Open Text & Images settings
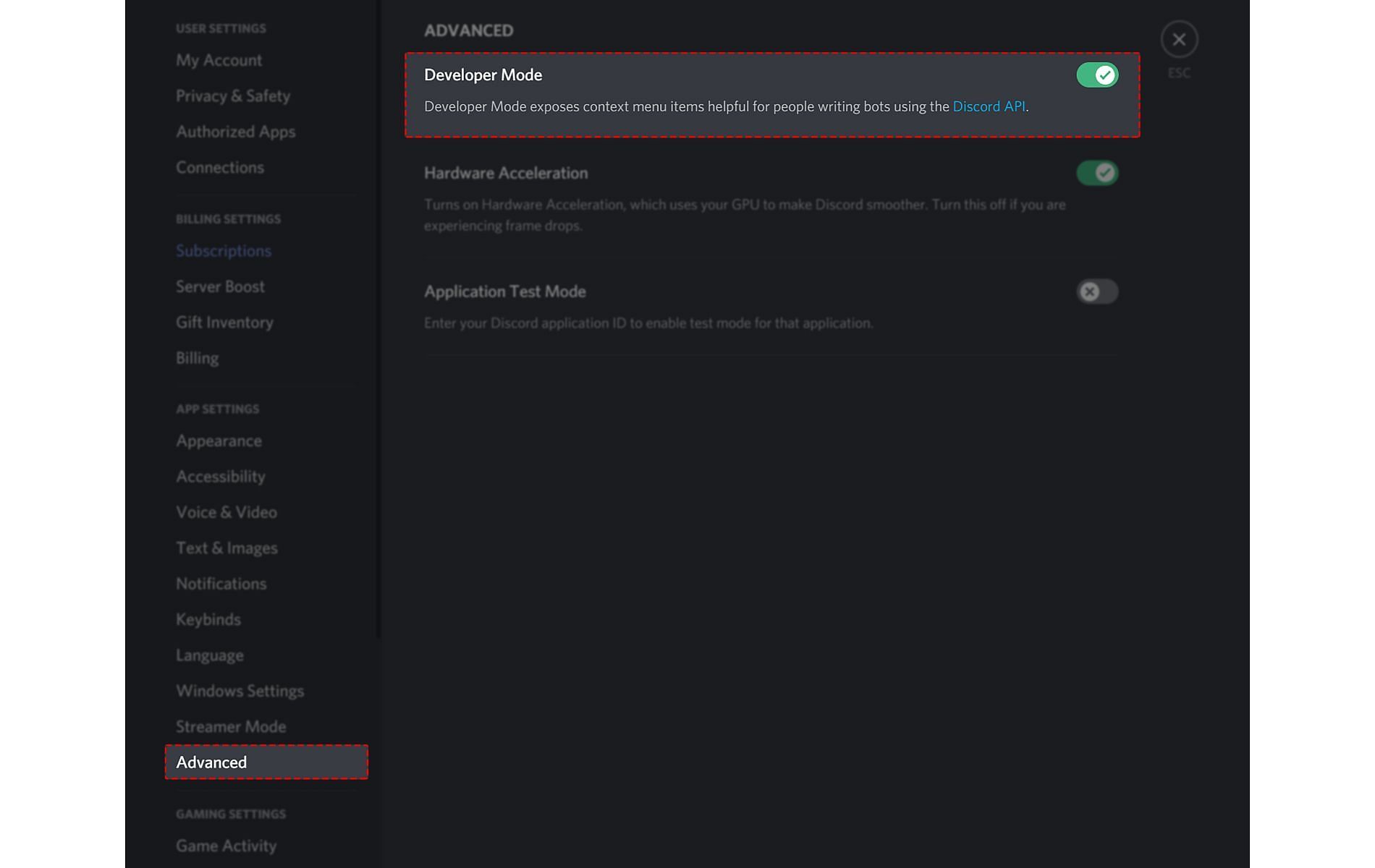 [x=227, y=548]
